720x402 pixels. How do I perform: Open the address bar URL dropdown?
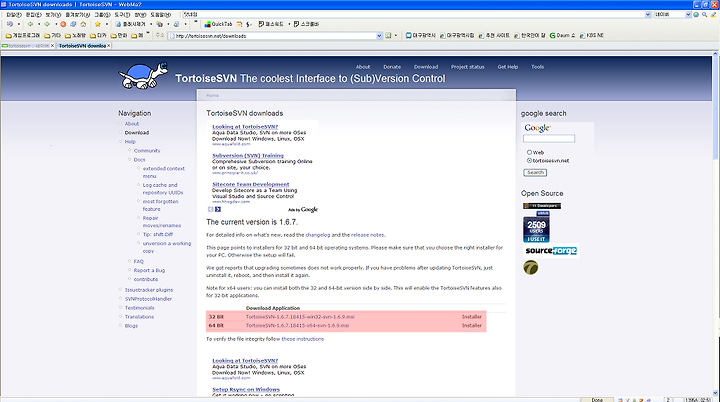click(x=379, y=36)
